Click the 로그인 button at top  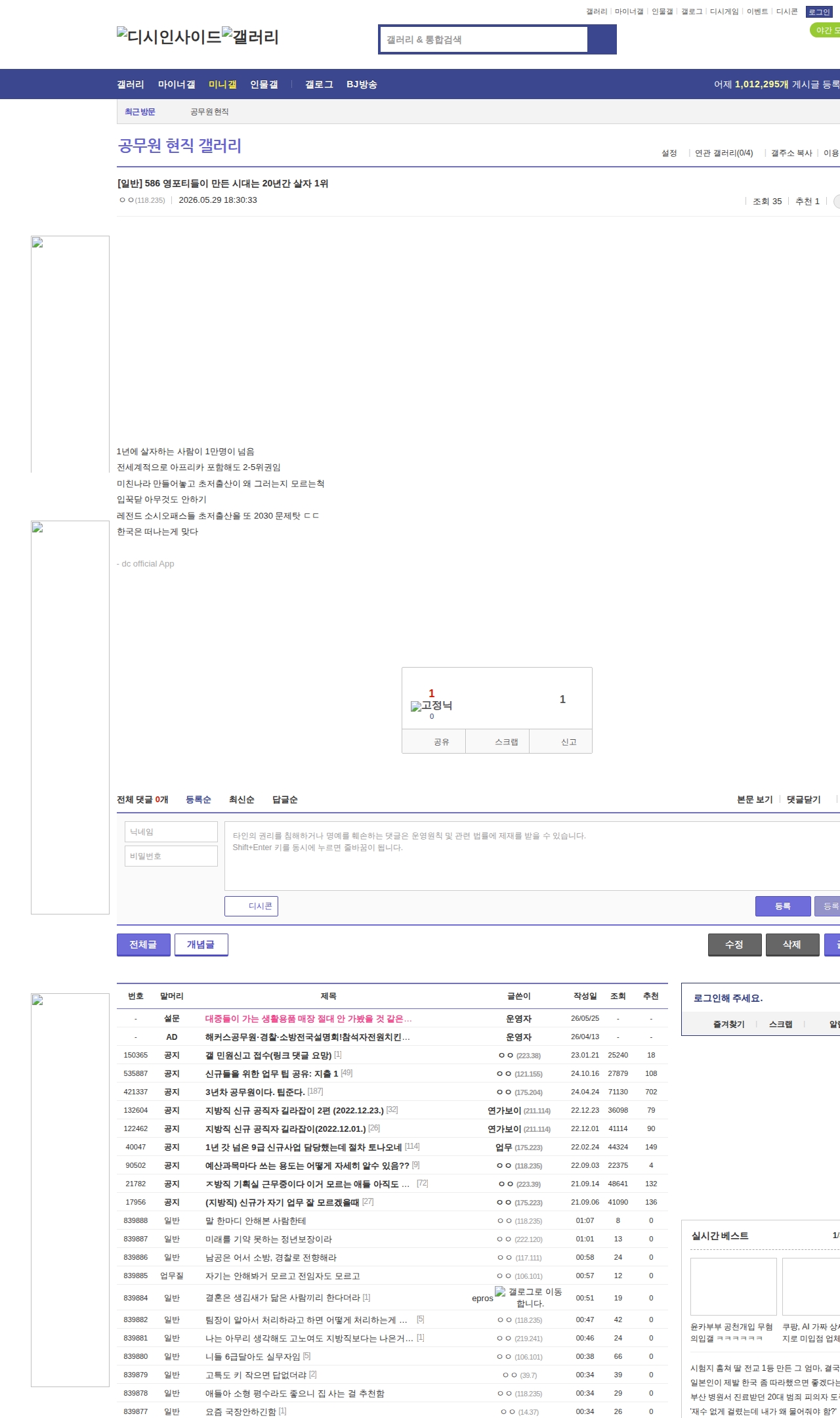pos(819,12)
